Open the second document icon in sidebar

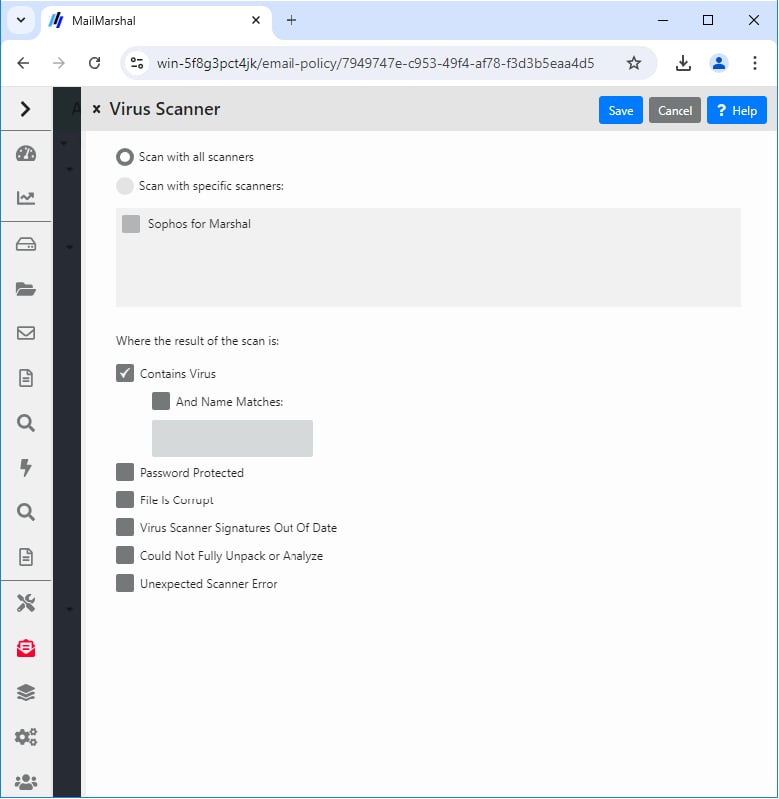click(x=25, y=556)
